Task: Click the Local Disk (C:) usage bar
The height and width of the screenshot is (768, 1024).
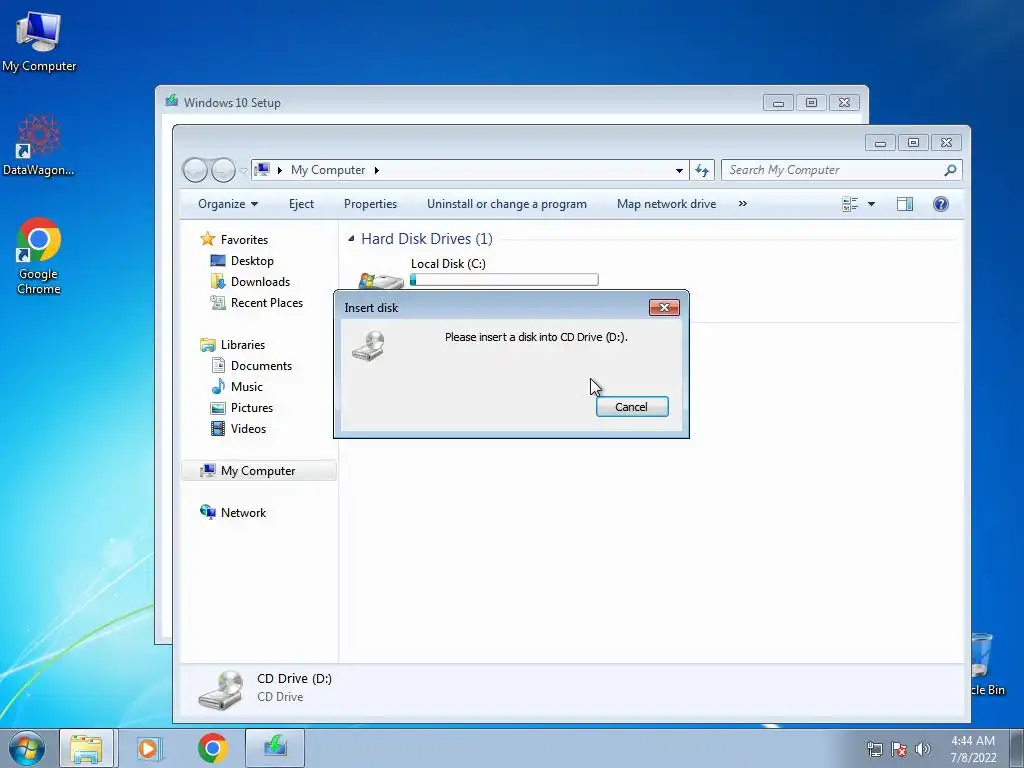Action: click(x=504, y=280)
